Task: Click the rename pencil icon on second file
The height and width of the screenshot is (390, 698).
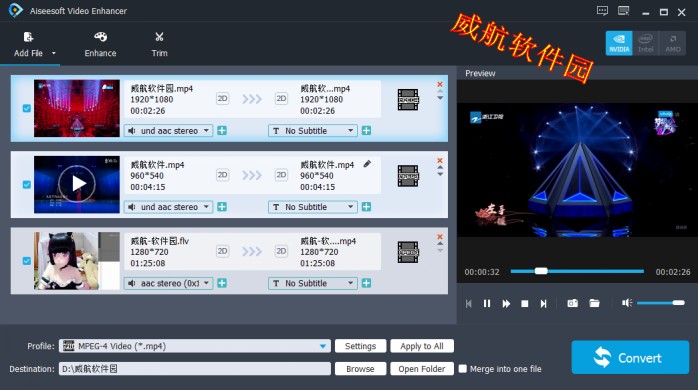Action: point(367,164)
